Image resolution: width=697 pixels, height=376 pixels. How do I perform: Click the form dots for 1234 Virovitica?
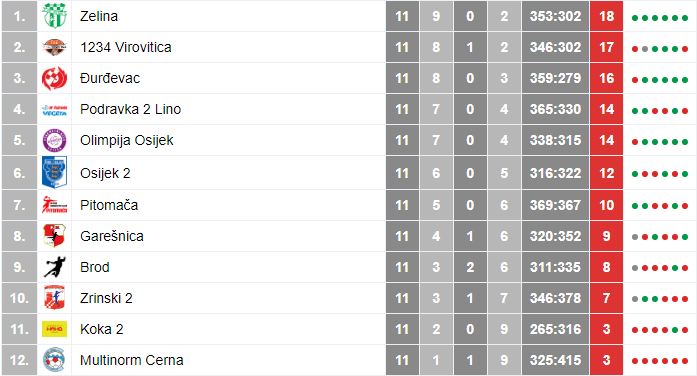coord(660,49)
